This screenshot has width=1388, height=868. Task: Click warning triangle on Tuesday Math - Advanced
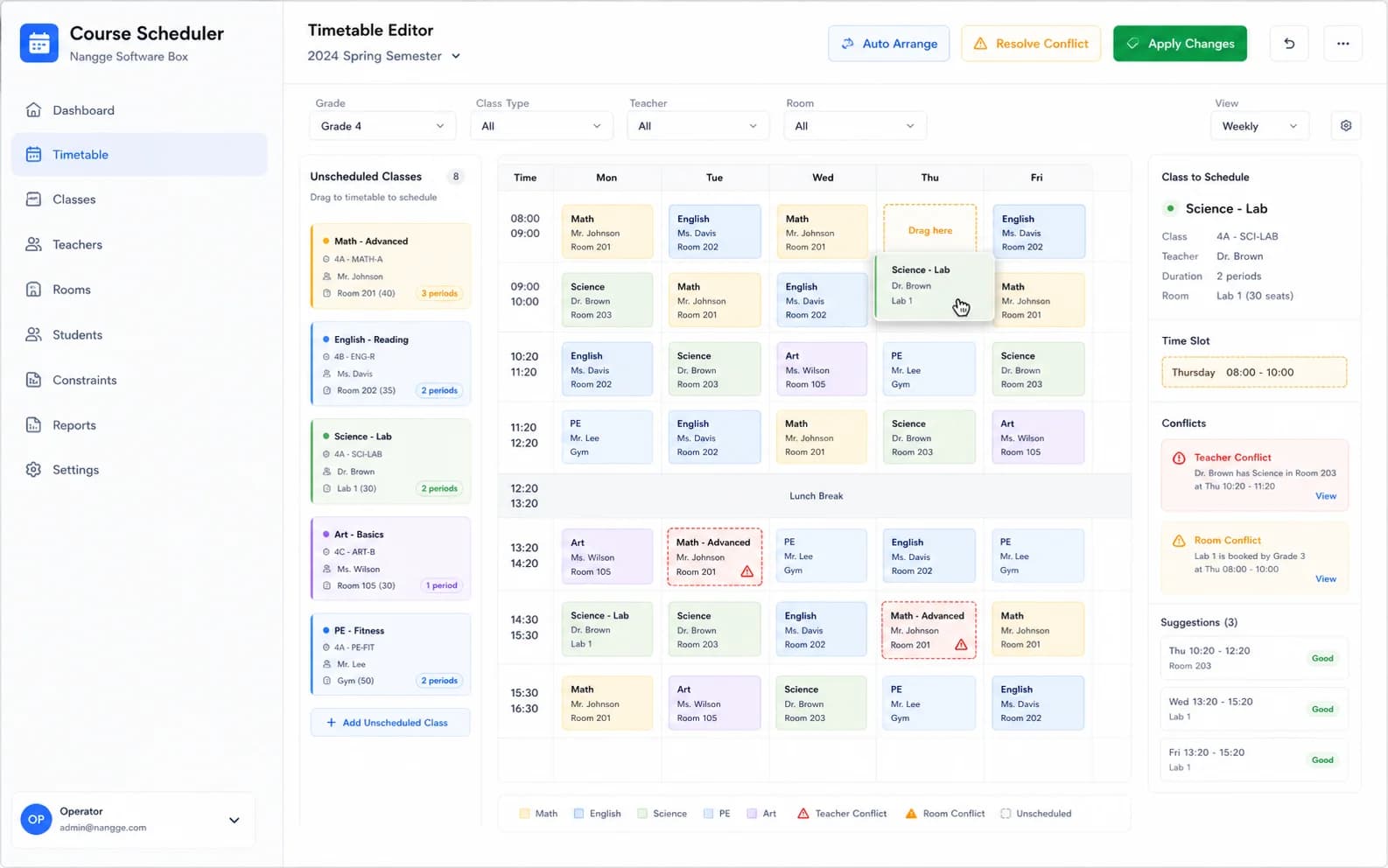click(x=747, y=571)
